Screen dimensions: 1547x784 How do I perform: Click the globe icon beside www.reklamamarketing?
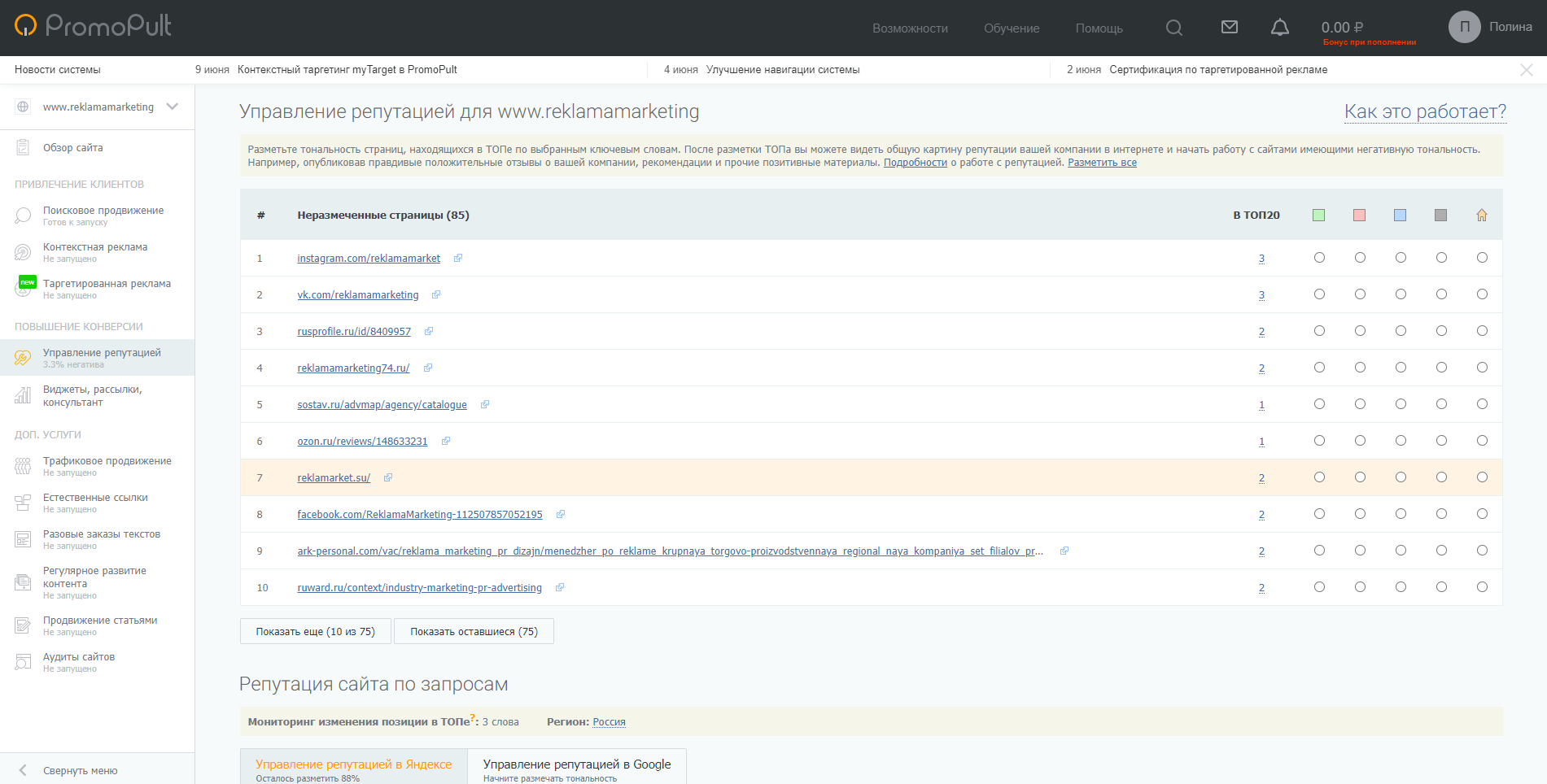pyautogui.click(x=23, y=107)
